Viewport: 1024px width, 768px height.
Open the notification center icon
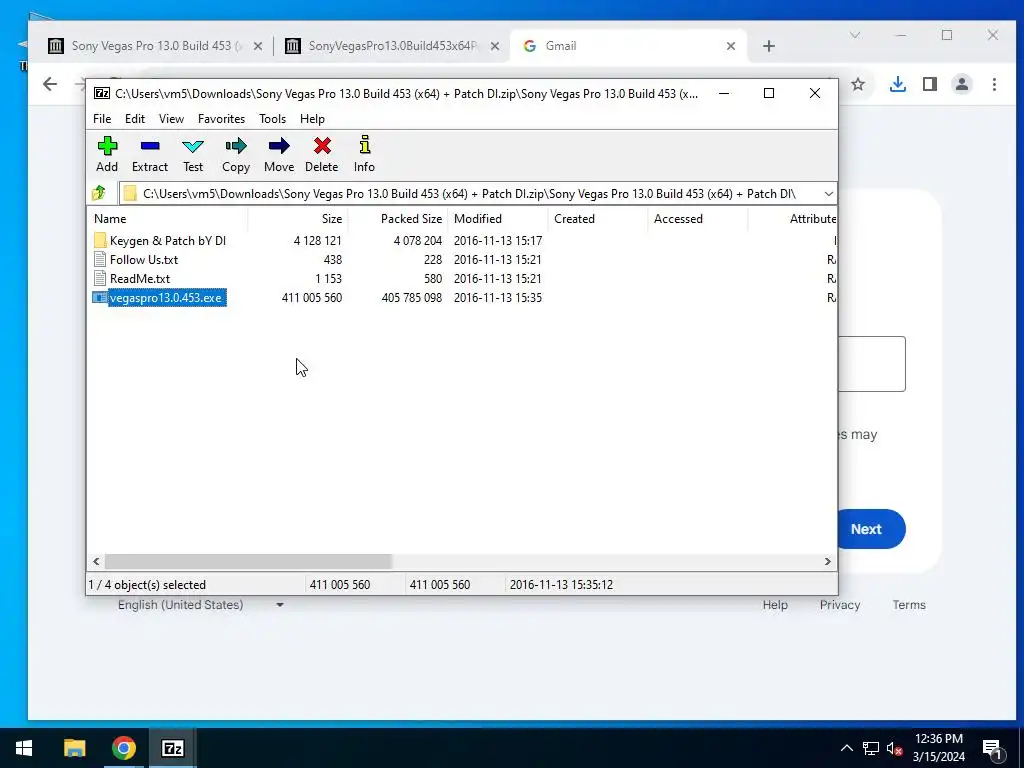point(992,748)
